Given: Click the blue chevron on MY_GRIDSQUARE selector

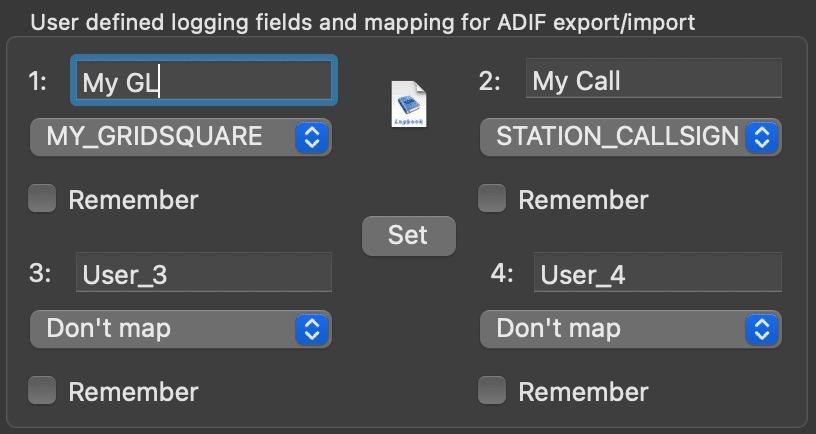Looking at the screenshot, I should click(x=312, y=137).
